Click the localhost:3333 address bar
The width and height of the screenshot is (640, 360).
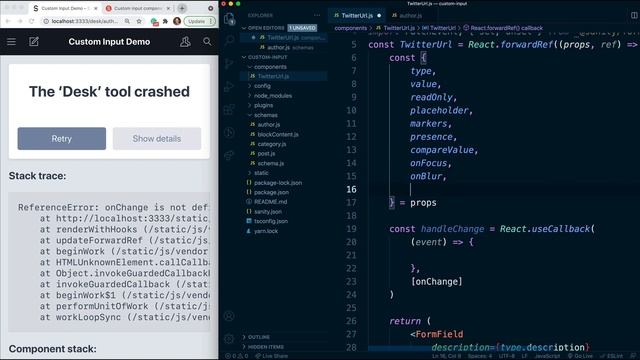click(85, 21)
